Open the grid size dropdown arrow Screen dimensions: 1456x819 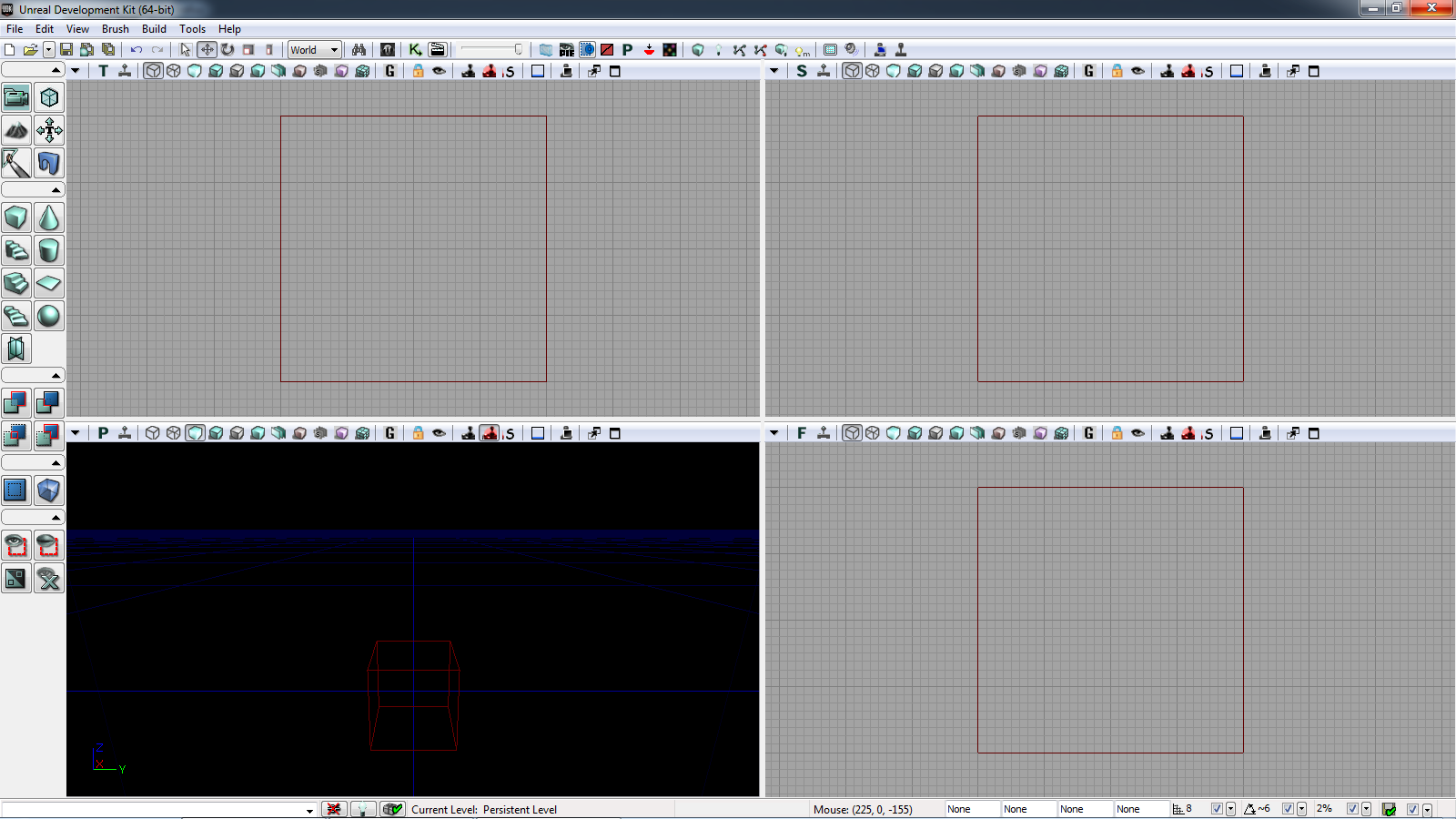[x=1230, y=809]
